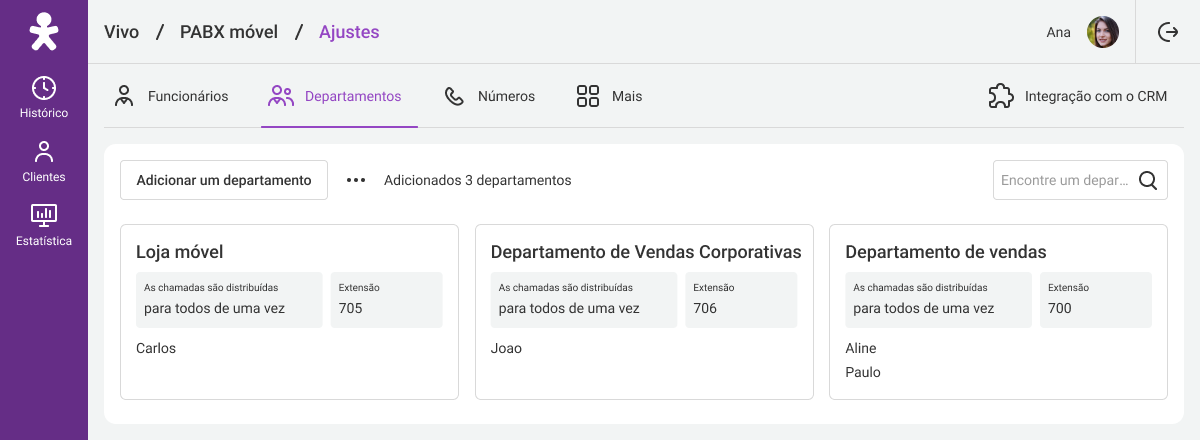The image size is (1200, 440).
Task: Open the Histórico clock icon
Action: point(44,87)
